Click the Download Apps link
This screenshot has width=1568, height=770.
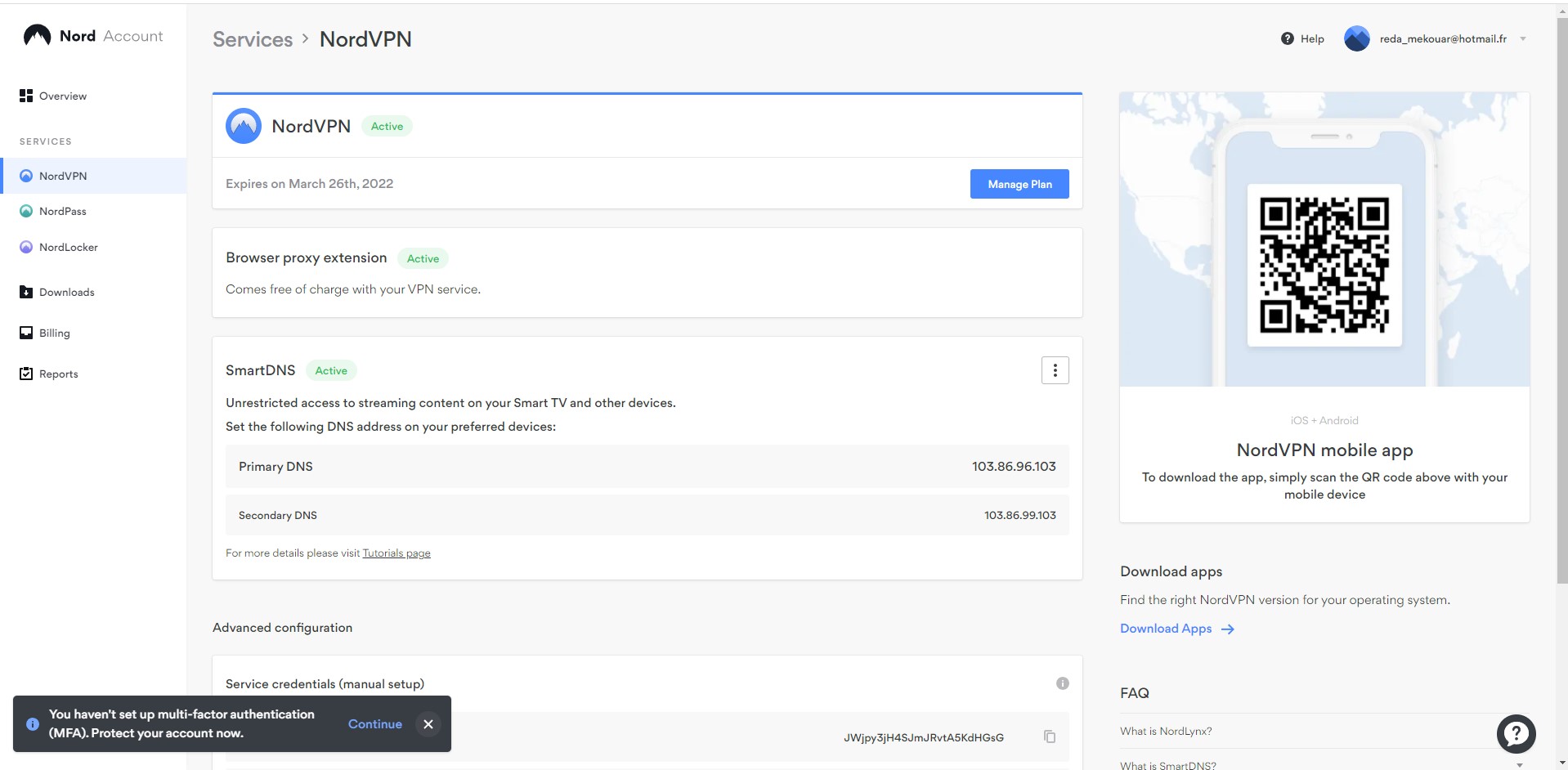click(1166, 629)
